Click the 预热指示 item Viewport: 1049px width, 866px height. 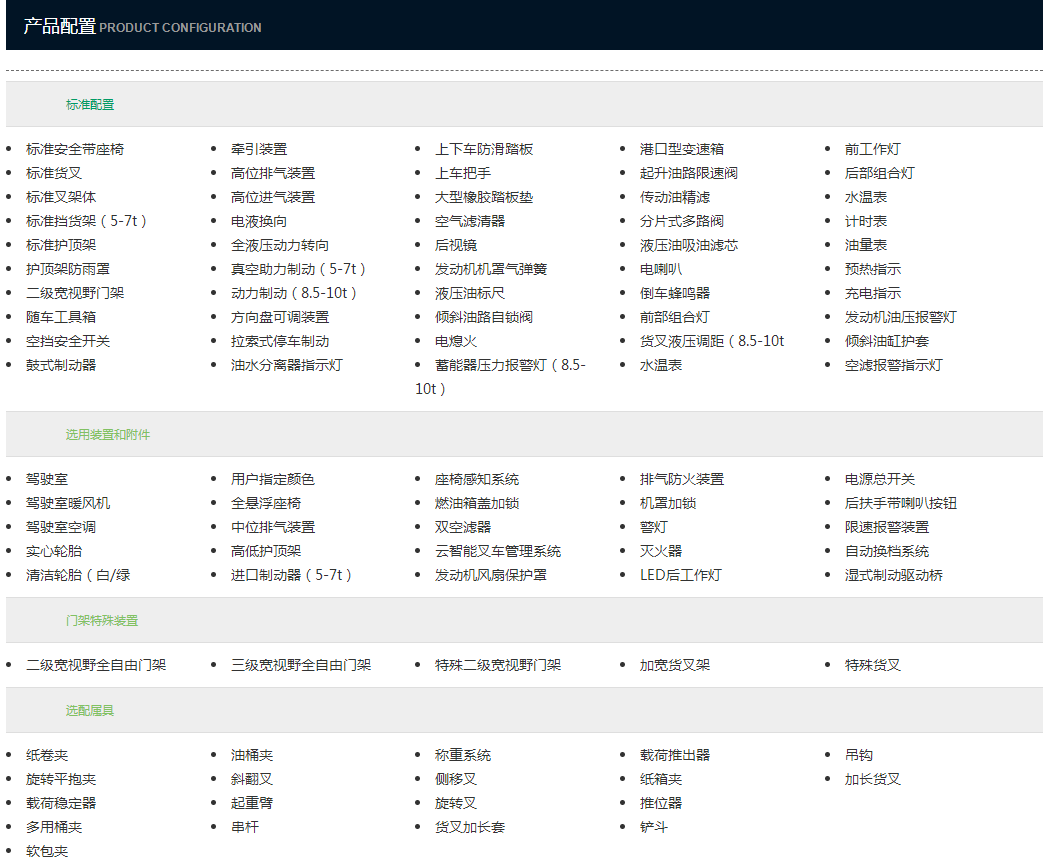(x=872, y=269)
